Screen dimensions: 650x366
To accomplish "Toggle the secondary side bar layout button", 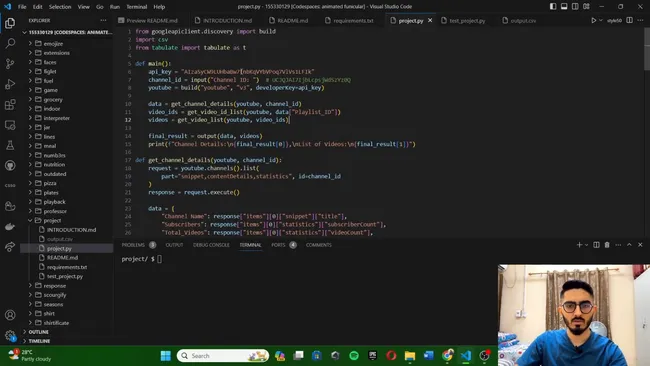I will click(575, 7).
